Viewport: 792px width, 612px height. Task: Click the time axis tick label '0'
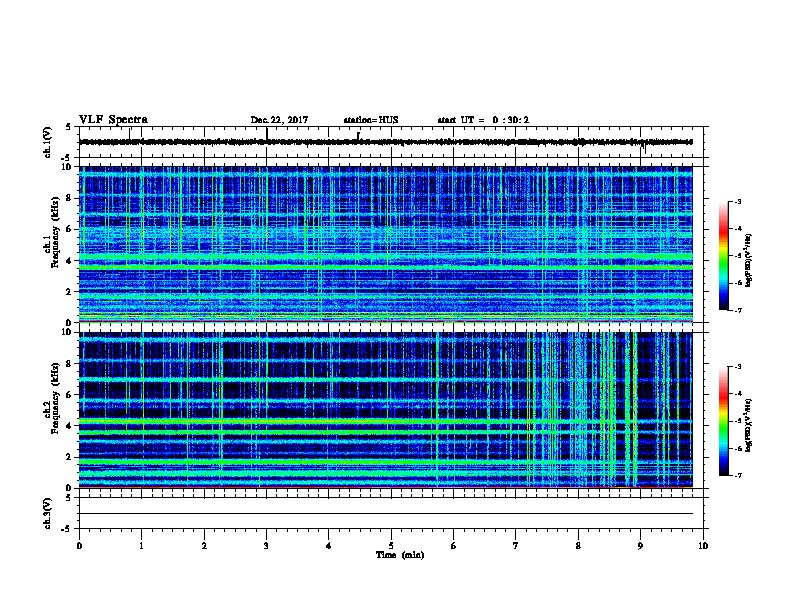79,545
